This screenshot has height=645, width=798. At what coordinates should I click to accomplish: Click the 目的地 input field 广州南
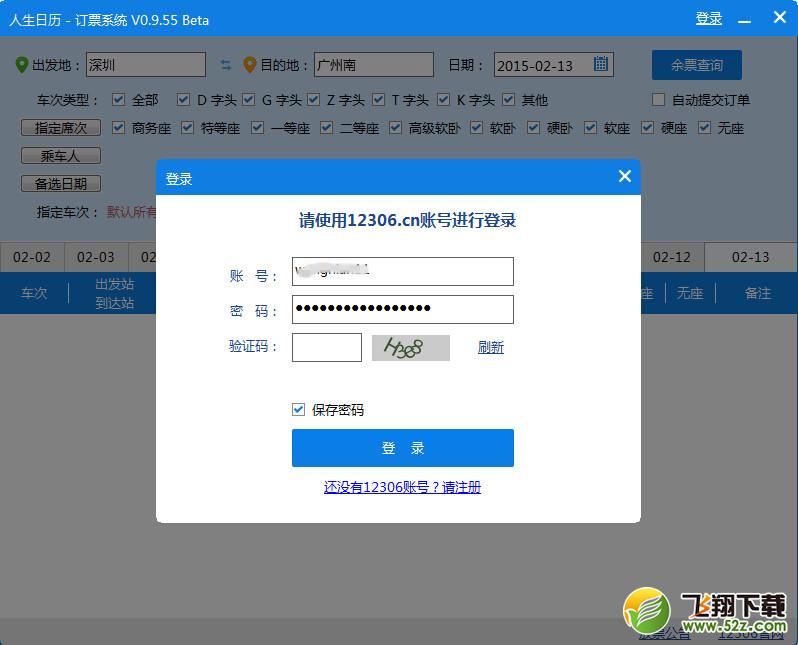coord(374,65)
